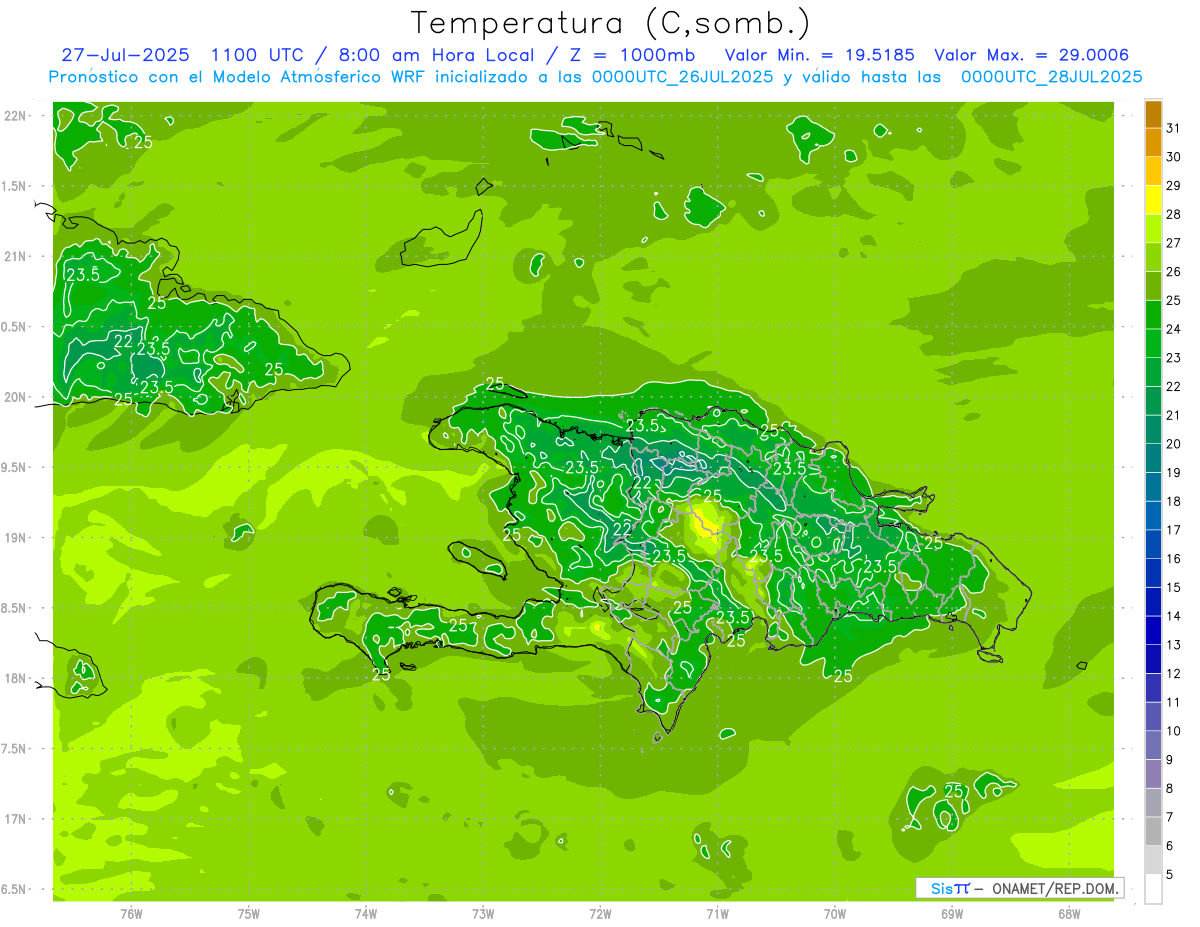
Task: Click the "SisTT - ONAMET/REP.DOM." credit label
Action: click(1021, 888)
